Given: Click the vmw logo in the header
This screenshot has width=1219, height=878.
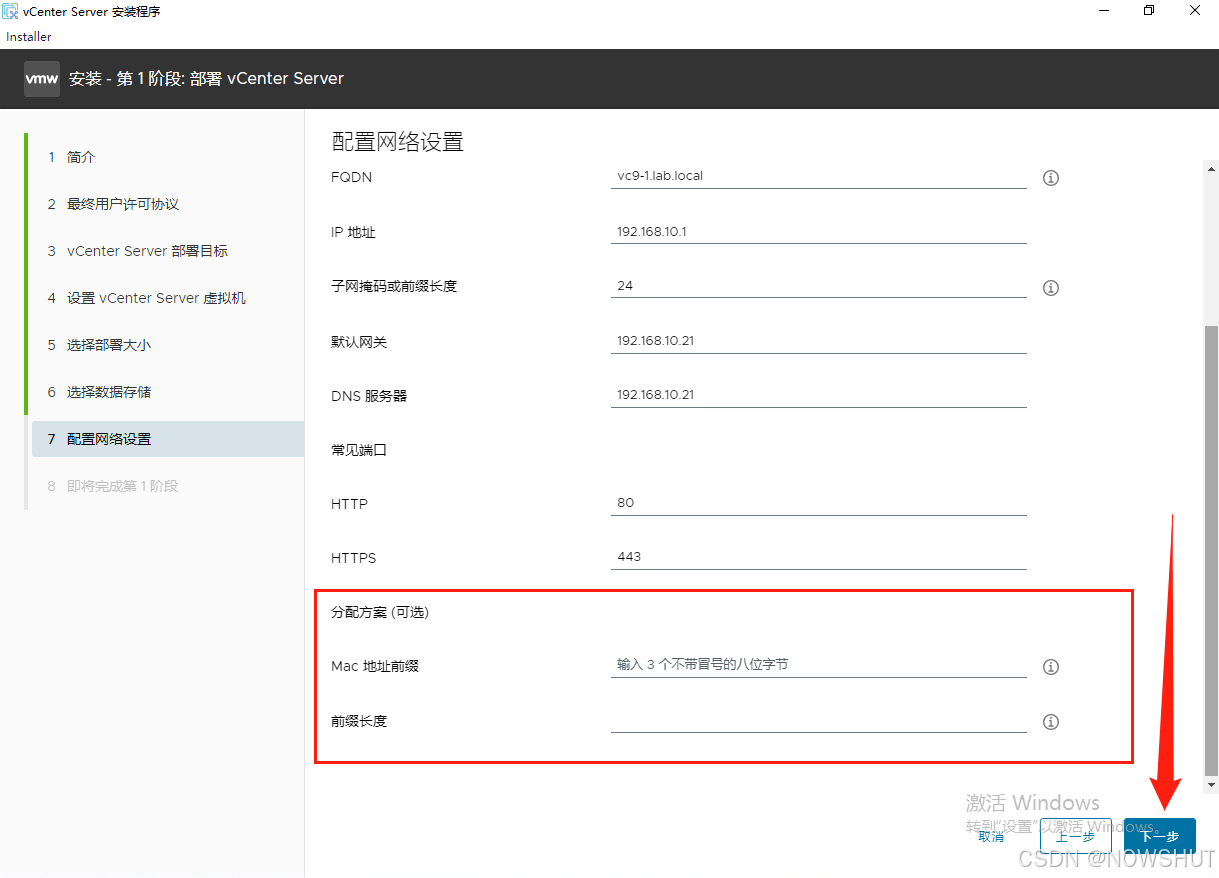Looking at the screenshot, I should coord(42,78).
